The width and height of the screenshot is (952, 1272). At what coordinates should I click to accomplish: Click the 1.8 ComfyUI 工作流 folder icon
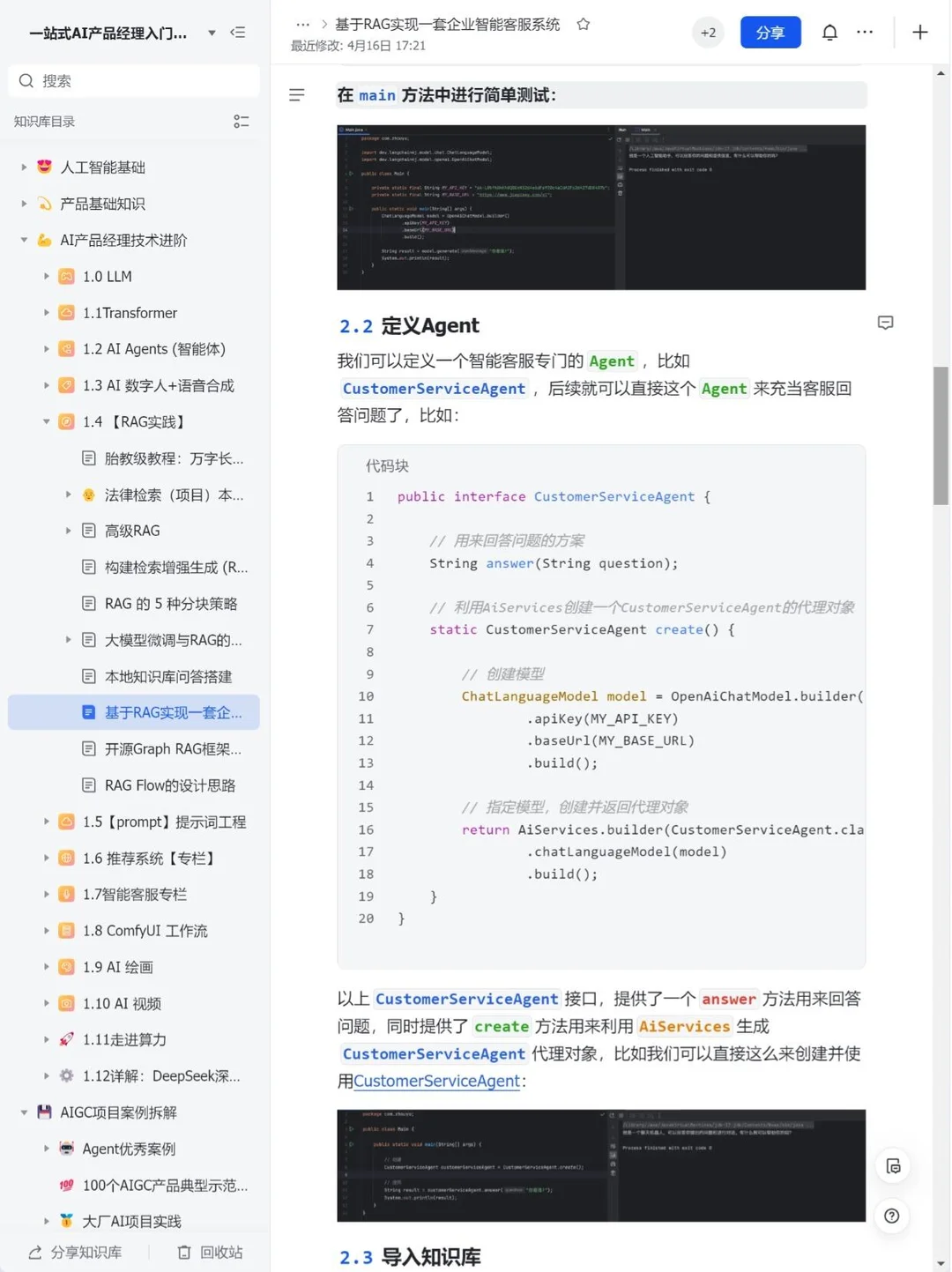pos(66,931)
